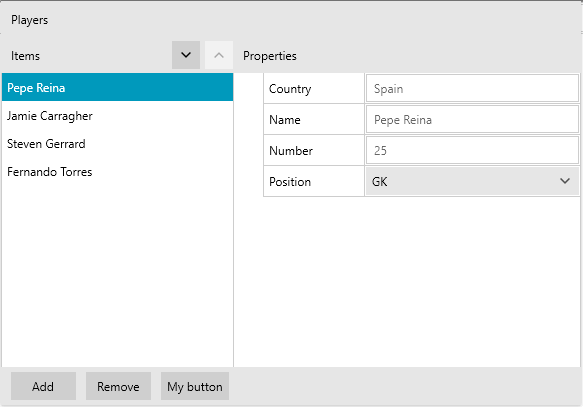
Task: Click the Remove button
Action: [x=118, y=386]
